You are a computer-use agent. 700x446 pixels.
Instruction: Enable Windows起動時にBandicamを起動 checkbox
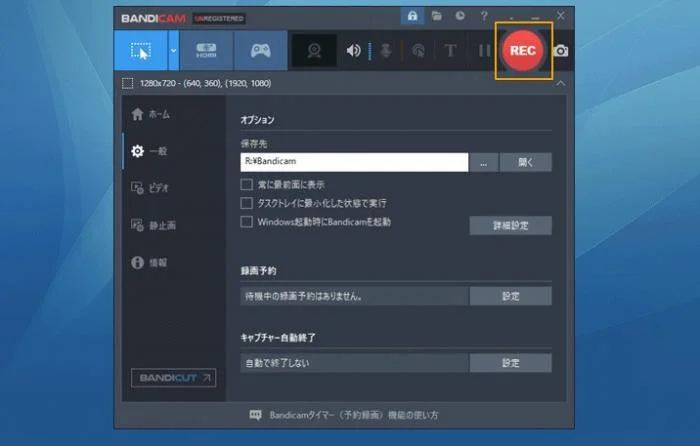tap(246, 222)
